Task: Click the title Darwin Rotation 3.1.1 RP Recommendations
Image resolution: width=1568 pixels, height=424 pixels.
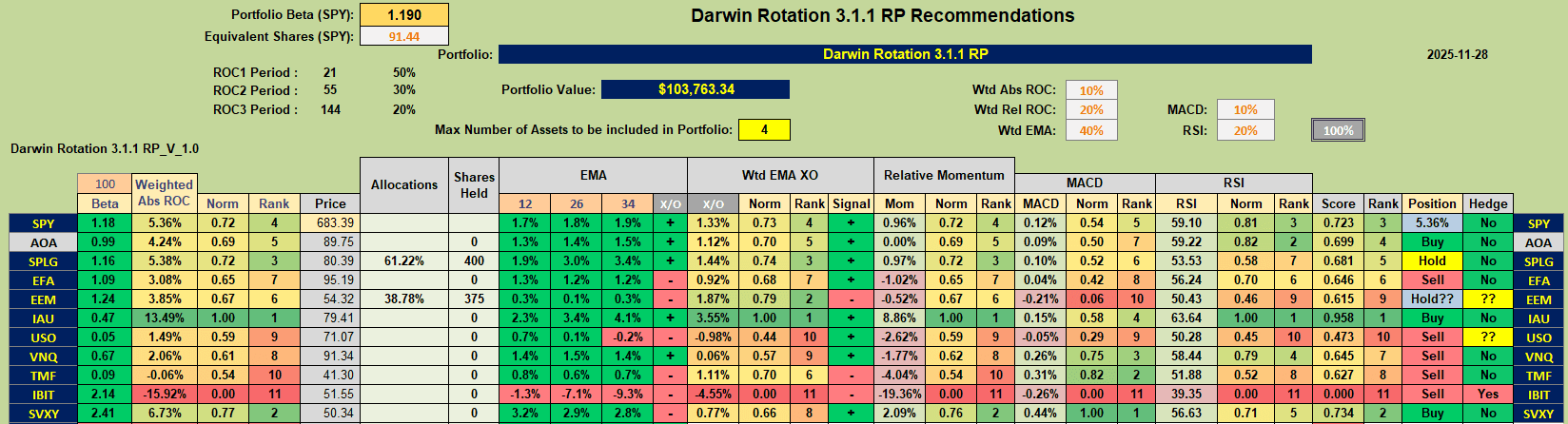Action: pos(882,15)
